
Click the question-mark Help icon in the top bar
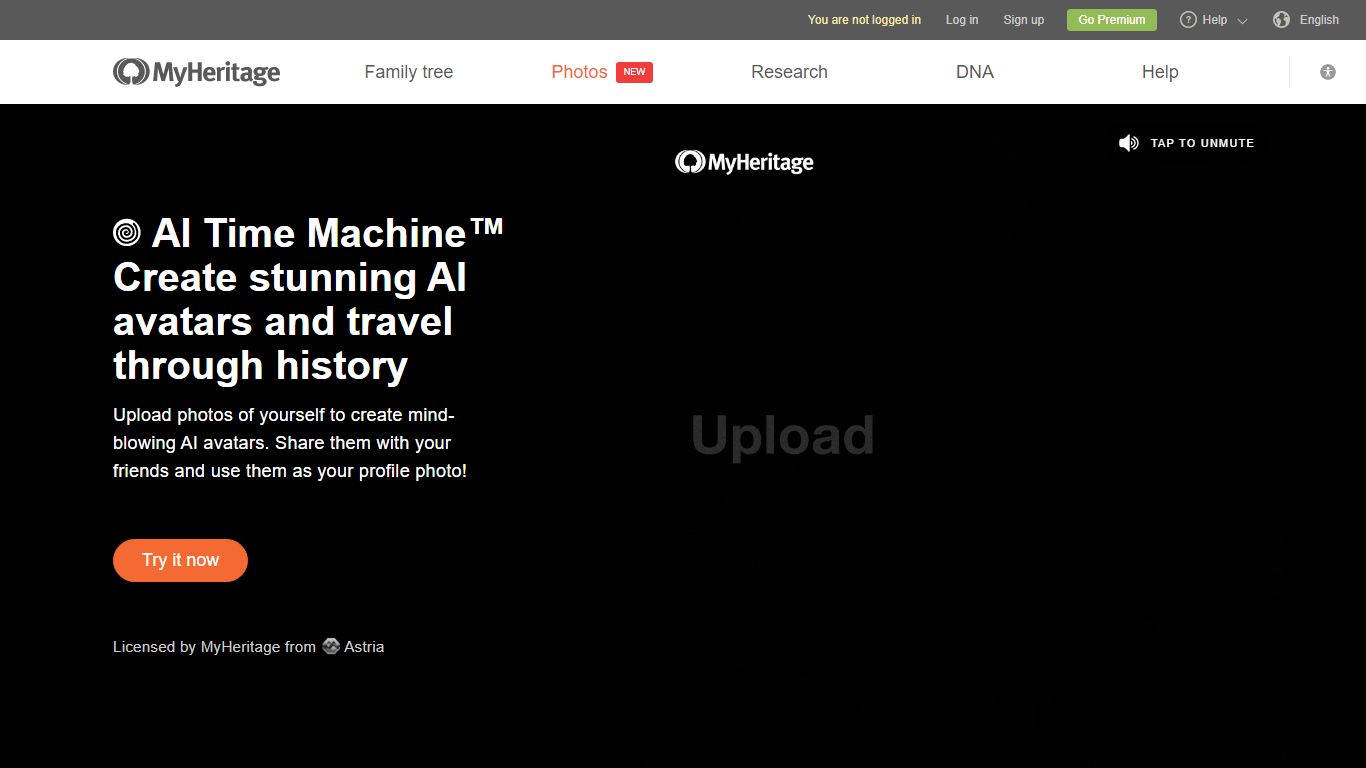[1187, 19]
